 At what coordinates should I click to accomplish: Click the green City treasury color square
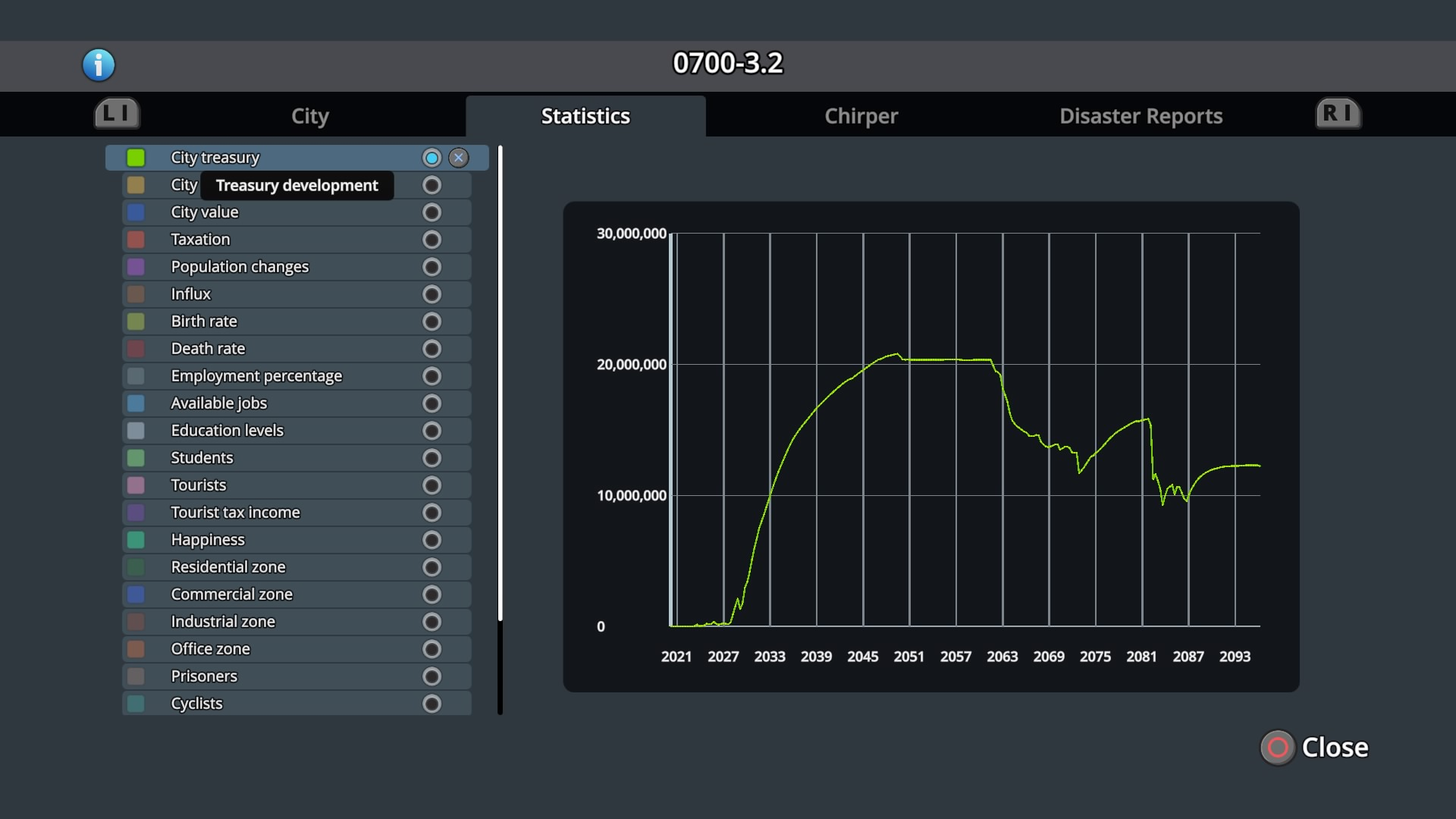point(136,158)
